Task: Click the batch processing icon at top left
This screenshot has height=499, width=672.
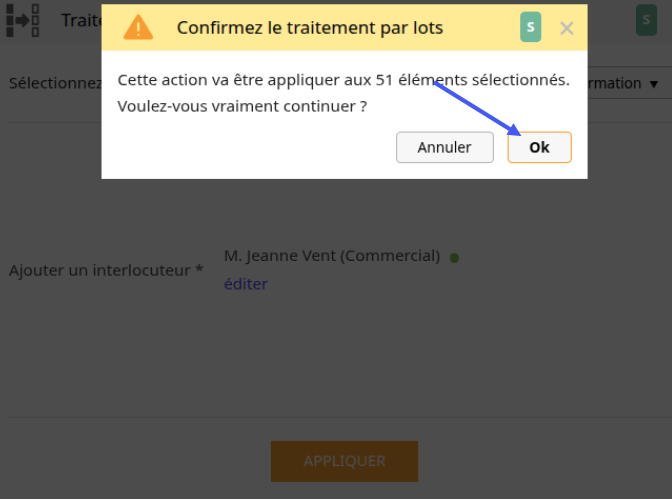Action: pos(23,20)
